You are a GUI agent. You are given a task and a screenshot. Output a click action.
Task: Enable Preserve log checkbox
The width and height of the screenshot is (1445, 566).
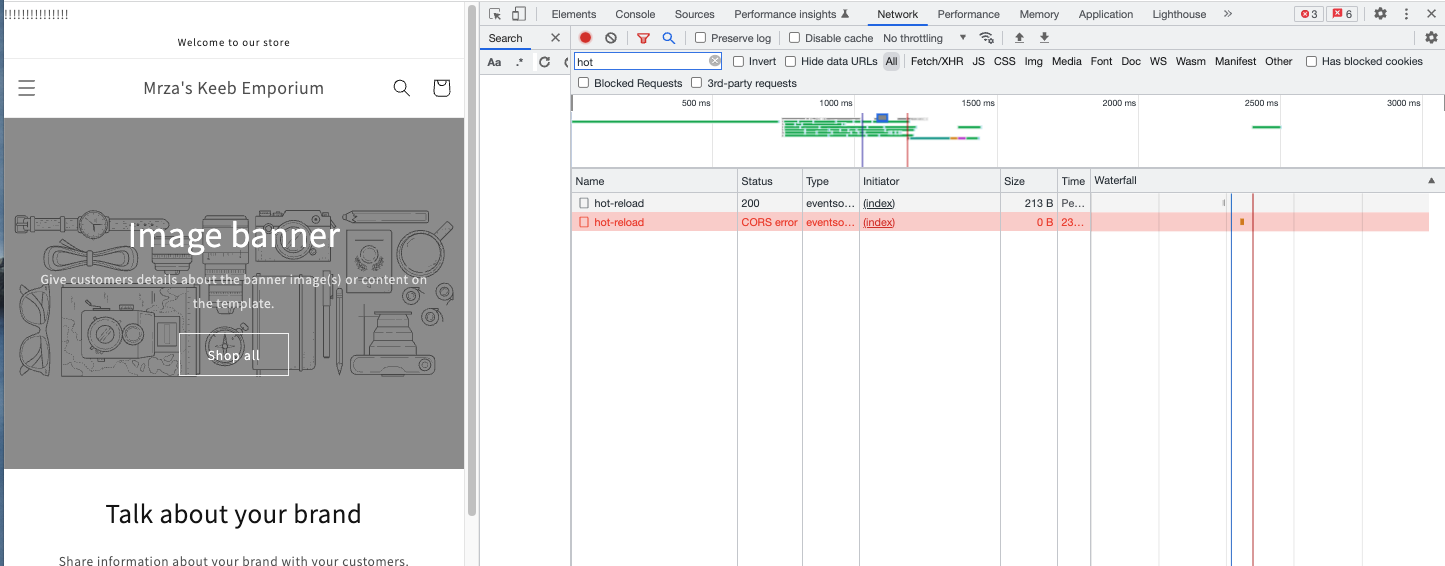point(701,38)
